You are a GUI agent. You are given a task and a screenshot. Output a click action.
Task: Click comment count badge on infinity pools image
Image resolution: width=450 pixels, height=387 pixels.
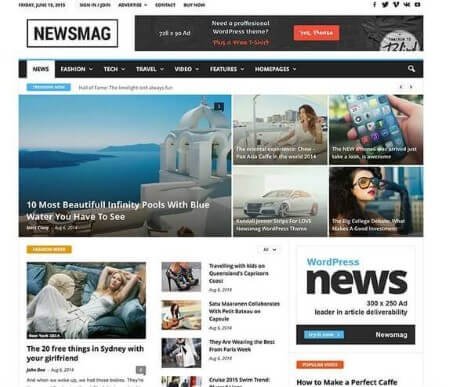(x=219, y=107)
